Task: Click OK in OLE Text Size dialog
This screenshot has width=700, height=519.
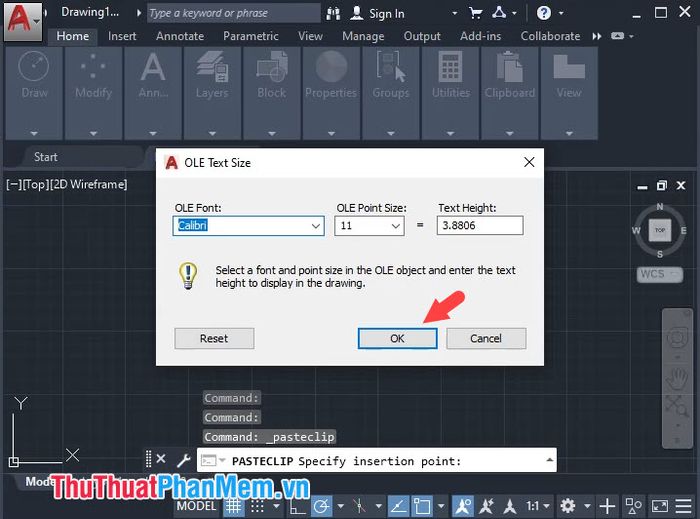Action: coord(397,338)
